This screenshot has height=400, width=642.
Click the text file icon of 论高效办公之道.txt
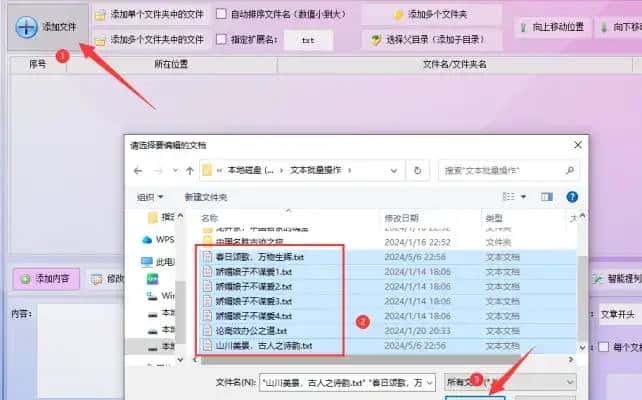[208, 331]
